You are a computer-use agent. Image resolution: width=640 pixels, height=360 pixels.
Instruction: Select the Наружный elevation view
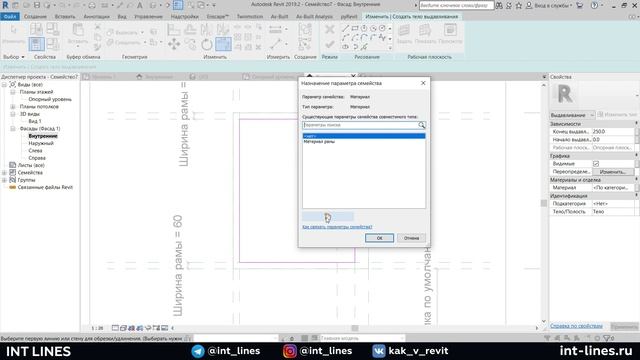(x=41, y=143)
